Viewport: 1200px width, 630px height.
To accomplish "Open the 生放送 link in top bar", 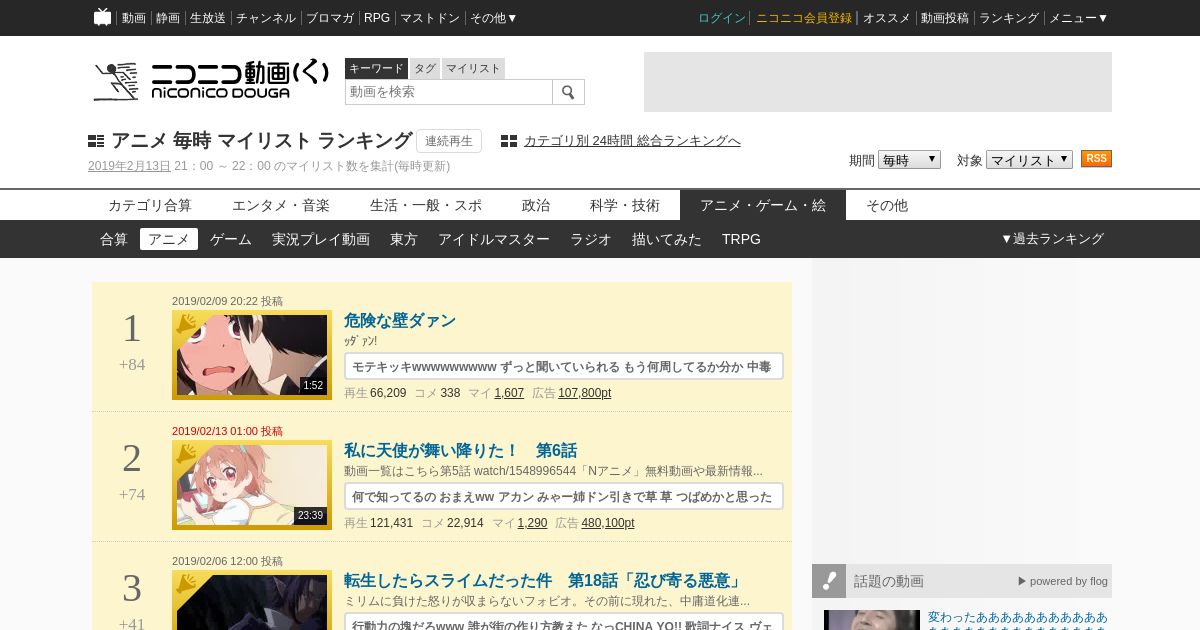I will (x=208, y=18).
